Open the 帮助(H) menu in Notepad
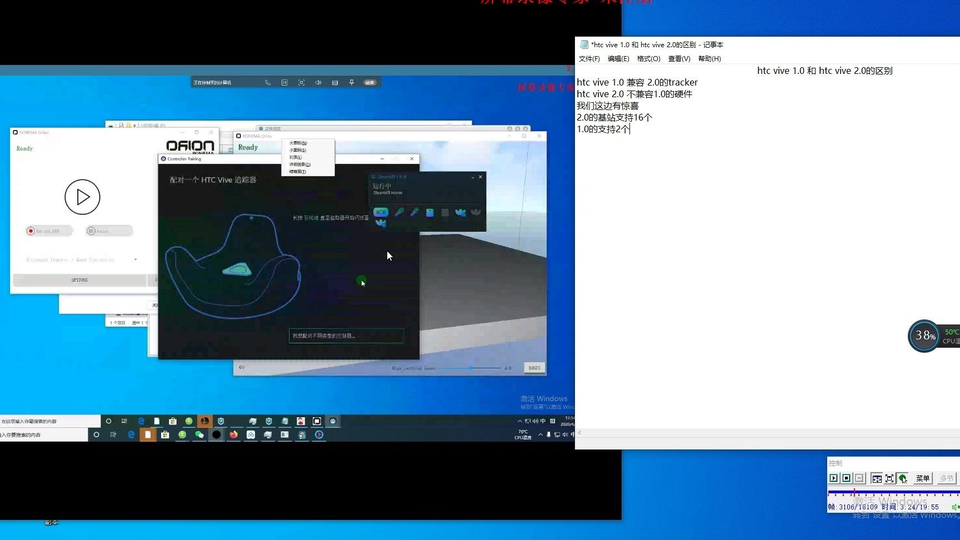 pyautogui.click(x=710, y=59)
